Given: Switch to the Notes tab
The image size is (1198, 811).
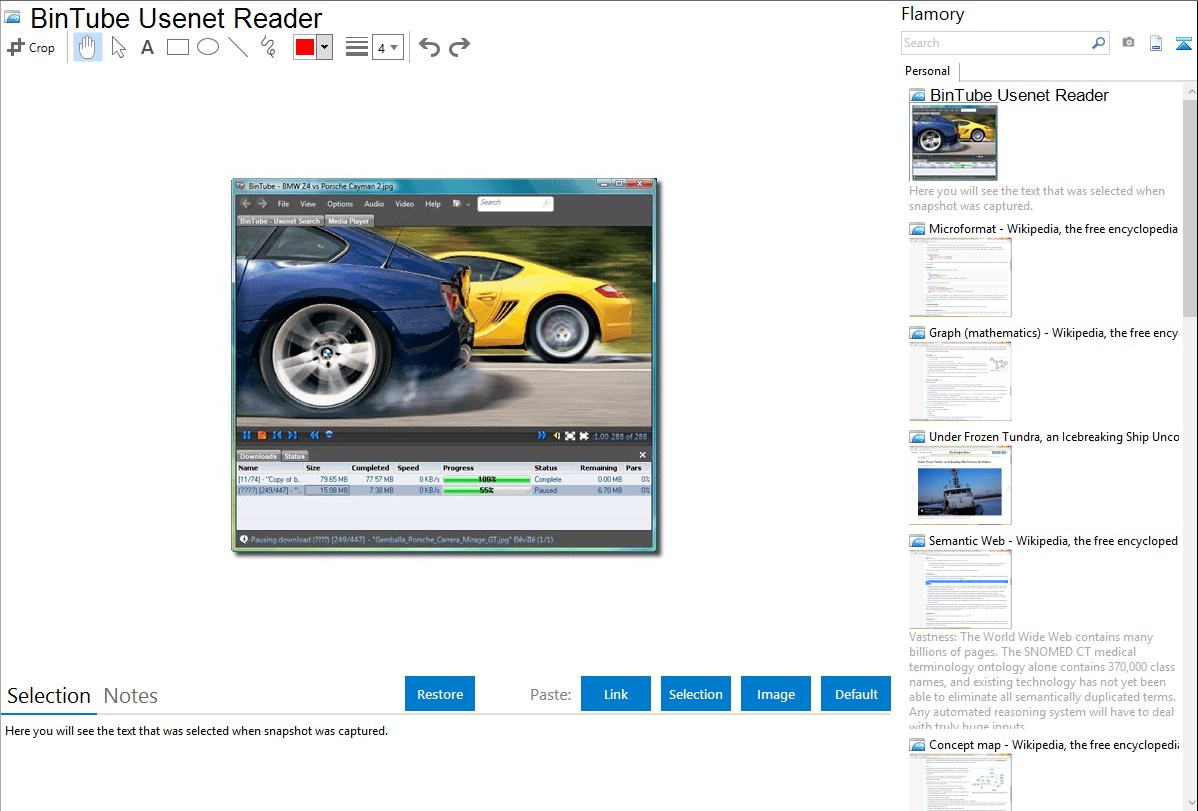Looking at the screenshot, I should (x=131, y=696).
